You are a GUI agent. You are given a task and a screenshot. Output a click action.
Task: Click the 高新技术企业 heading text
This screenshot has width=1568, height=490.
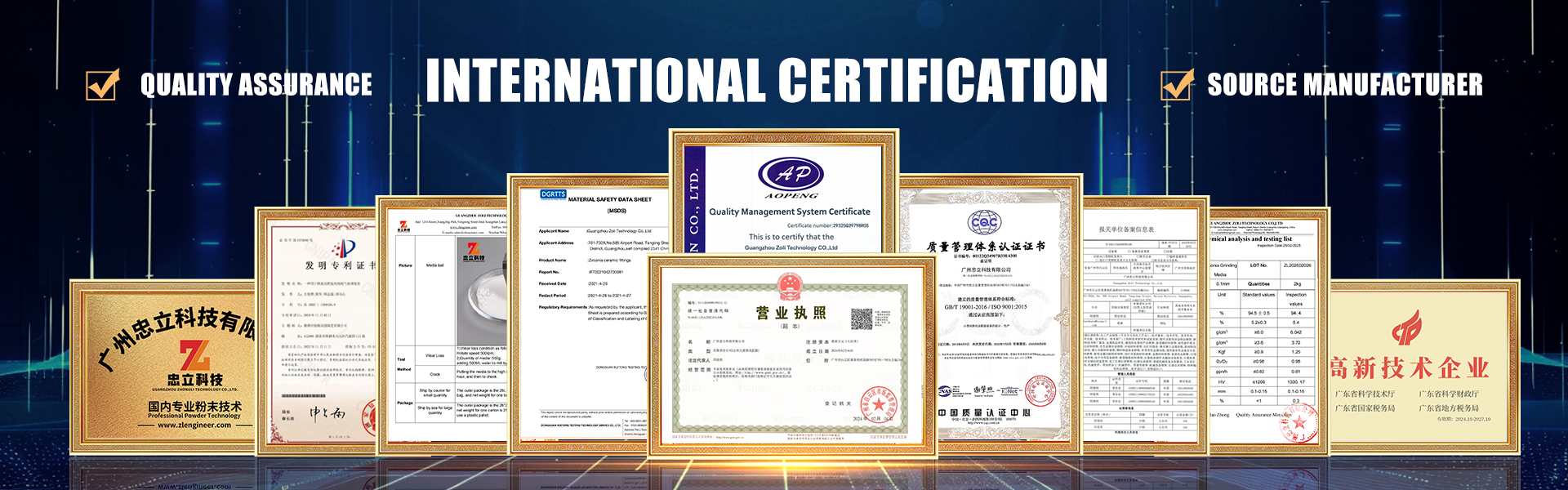[1410, 367]
